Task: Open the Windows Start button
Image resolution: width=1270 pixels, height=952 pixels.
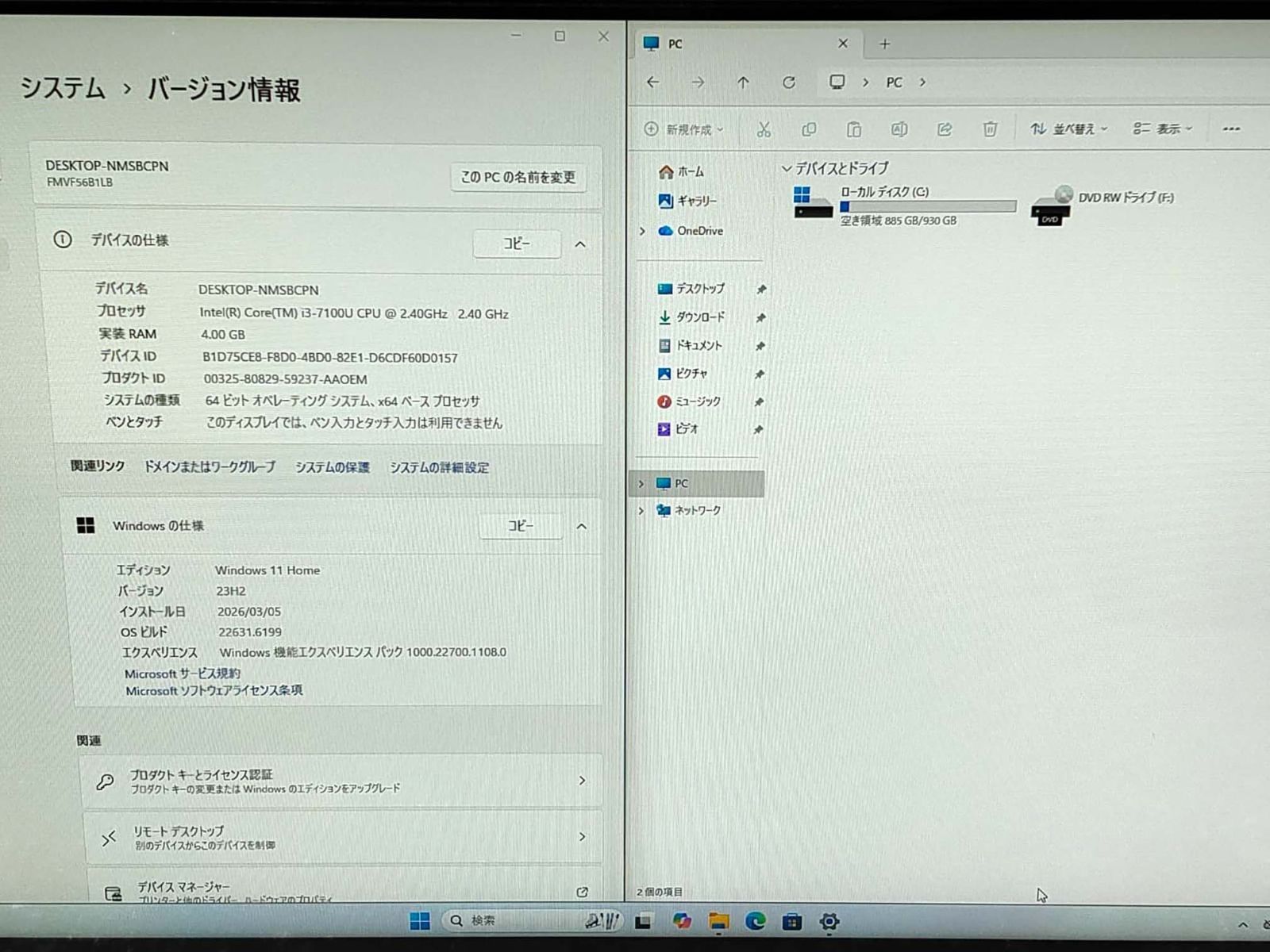Action: (x=419, y=920)
